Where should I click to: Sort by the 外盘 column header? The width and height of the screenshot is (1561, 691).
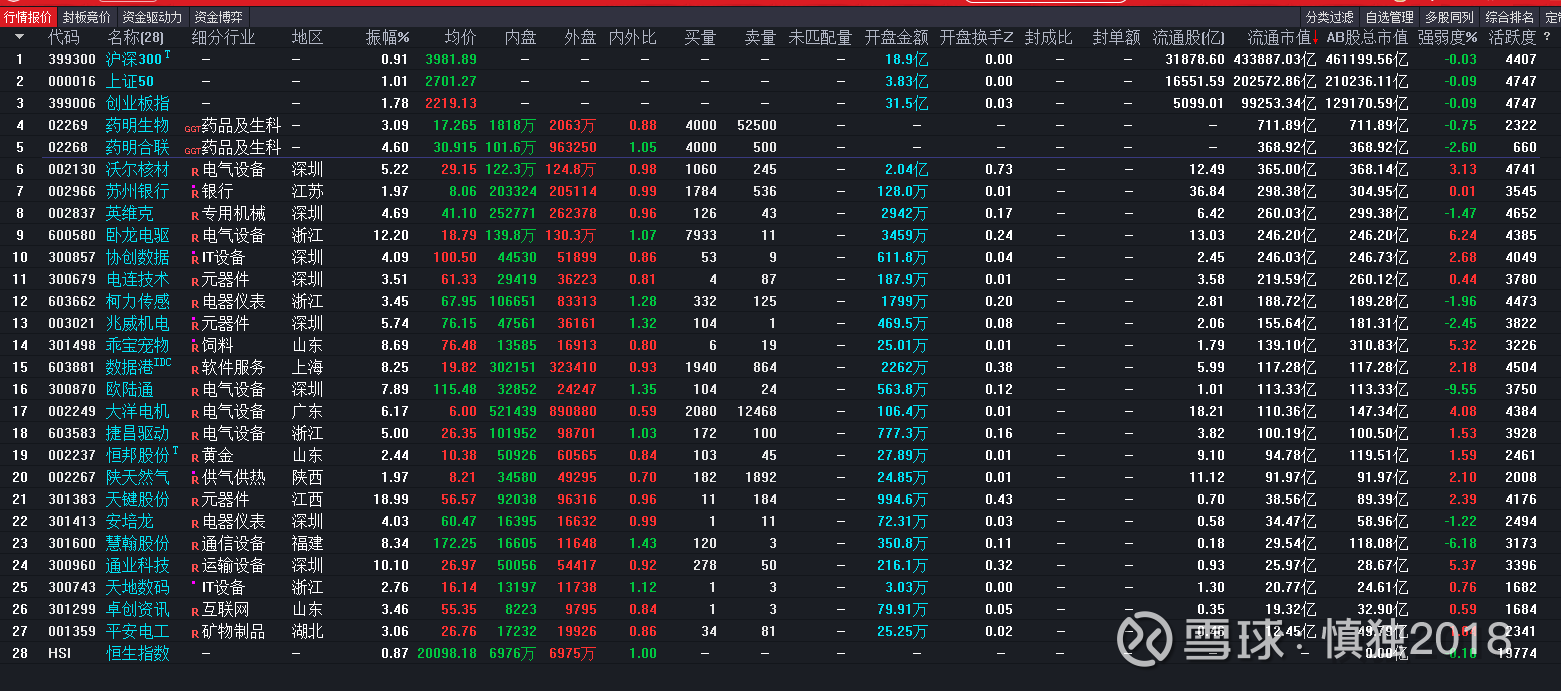coord(580,37)
